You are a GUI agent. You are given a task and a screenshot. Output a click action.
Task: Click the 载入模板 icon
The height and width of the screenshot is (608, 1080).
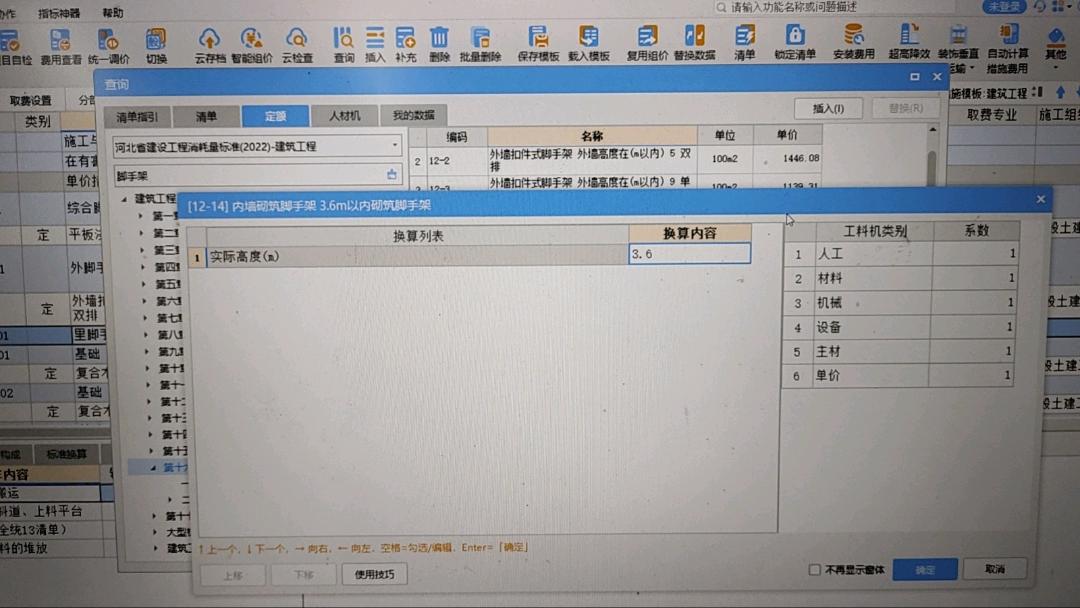click(588, 45)
